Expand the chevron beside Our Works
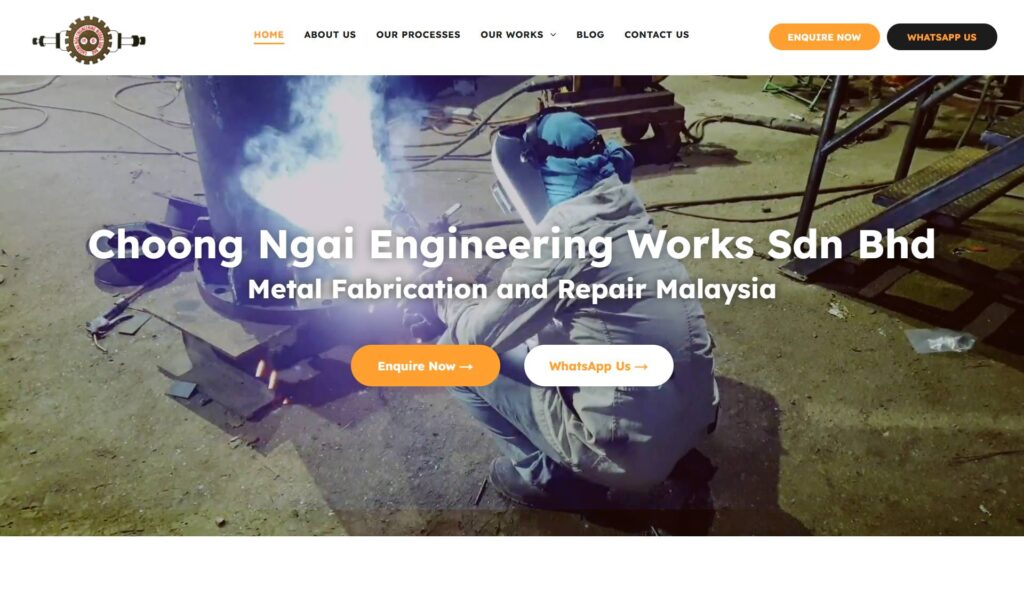 tap(553, 35)
